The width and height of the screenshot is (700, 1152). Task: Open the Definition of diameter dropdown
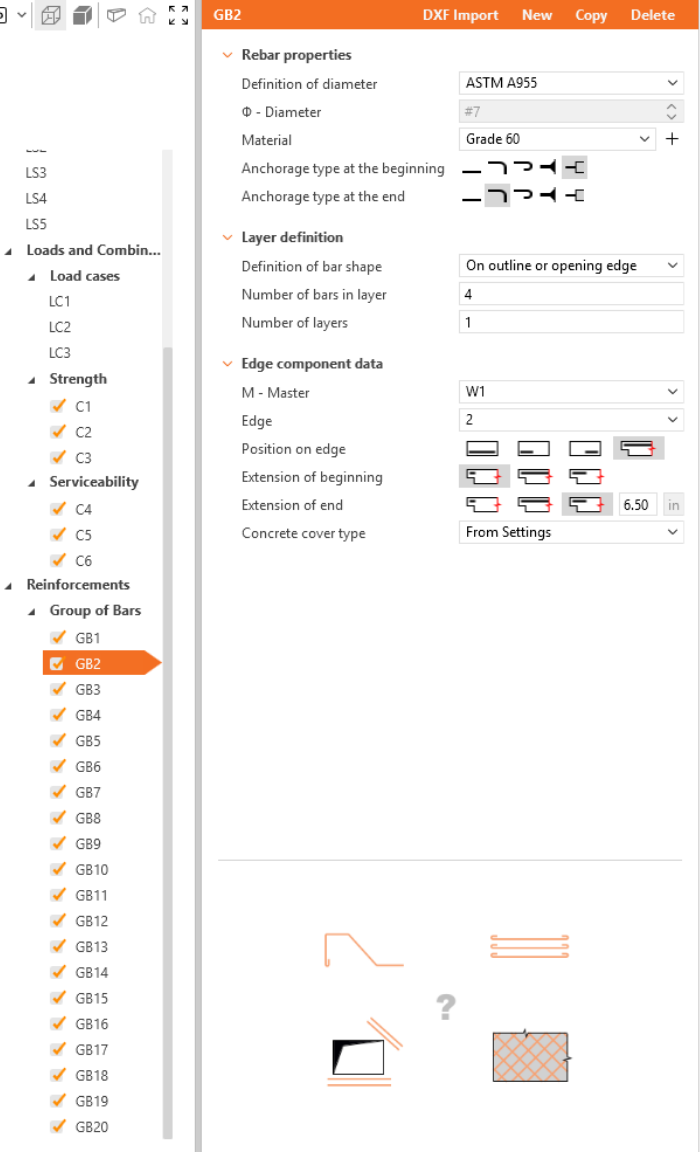tap(571, 83)
